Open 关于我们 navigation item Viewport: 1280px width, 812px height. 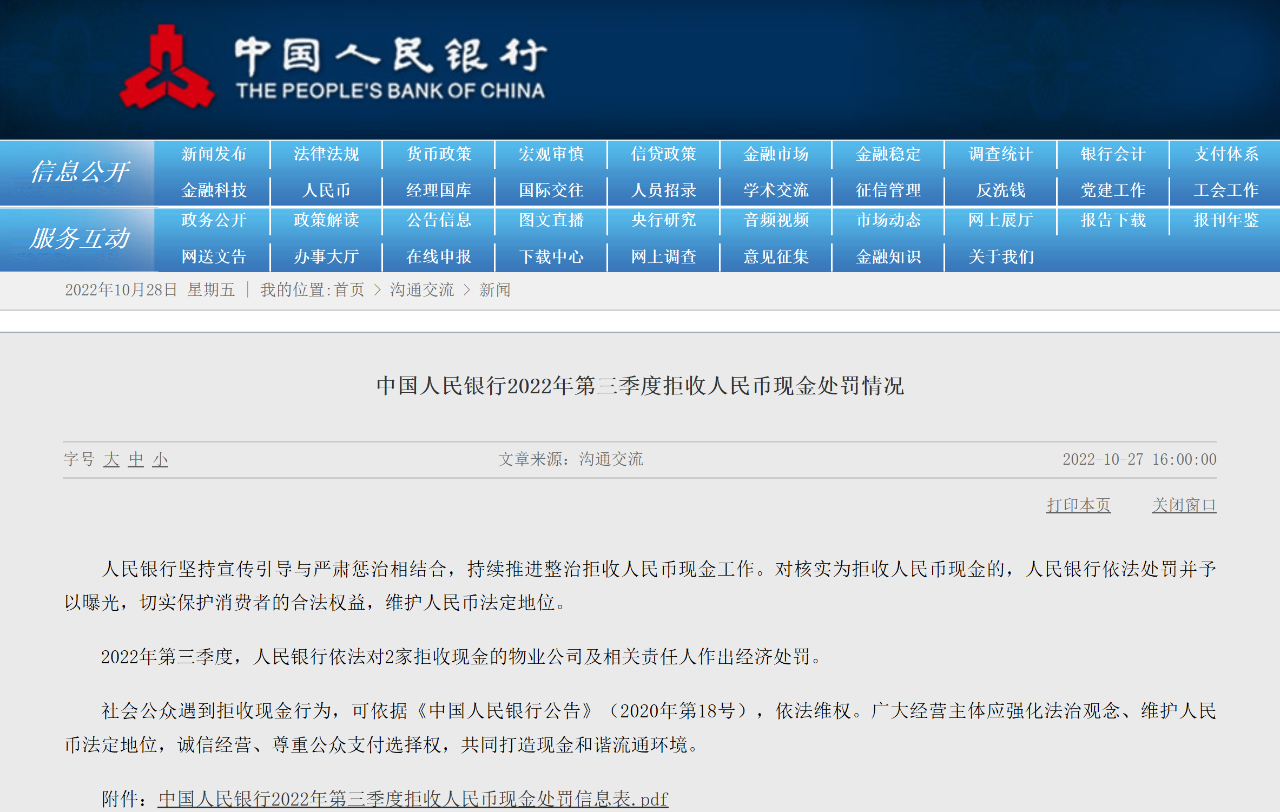[1000, 257]
